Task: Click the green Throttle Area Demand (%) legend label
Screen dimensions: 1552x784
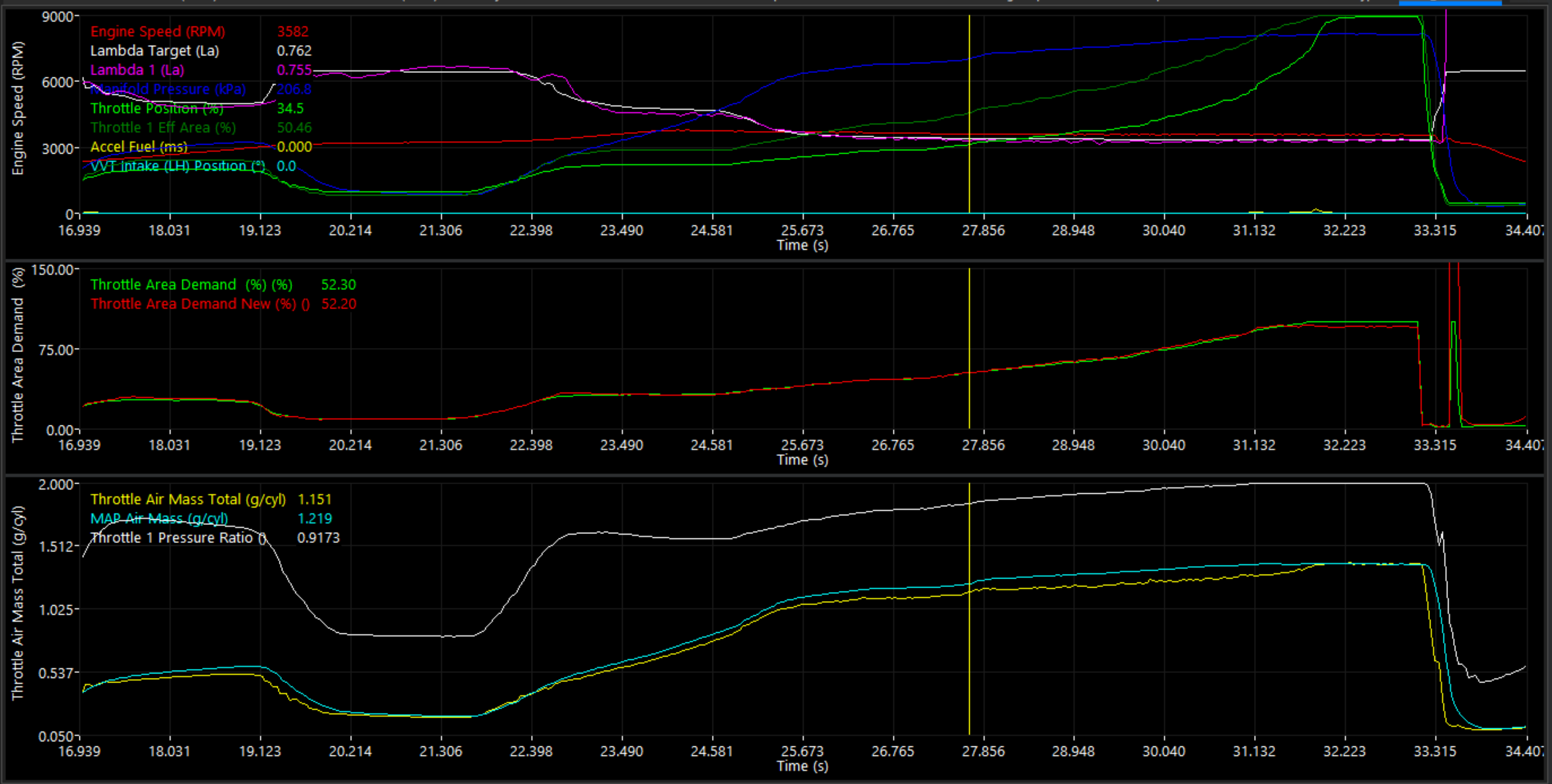Action: pyautogui.click(x=191, y=285)
